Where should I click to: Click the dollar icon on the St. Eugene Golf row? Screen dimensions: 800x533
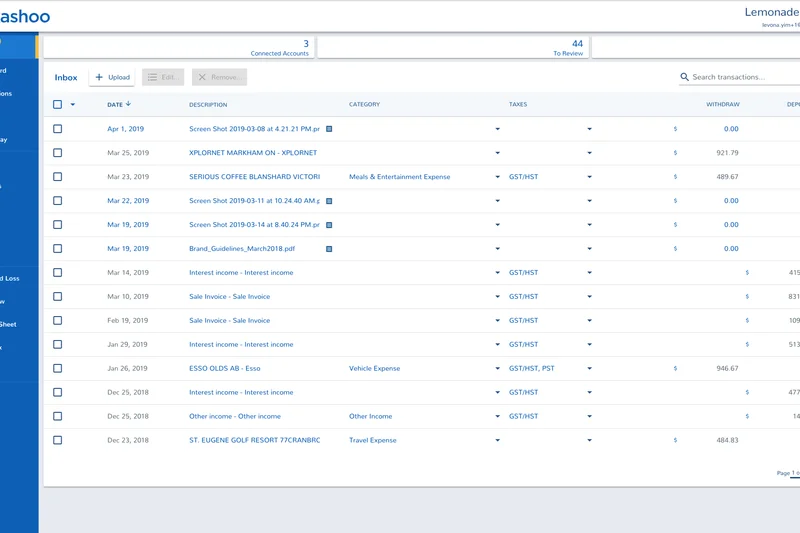pyautogui.click(x=675, y=441)
